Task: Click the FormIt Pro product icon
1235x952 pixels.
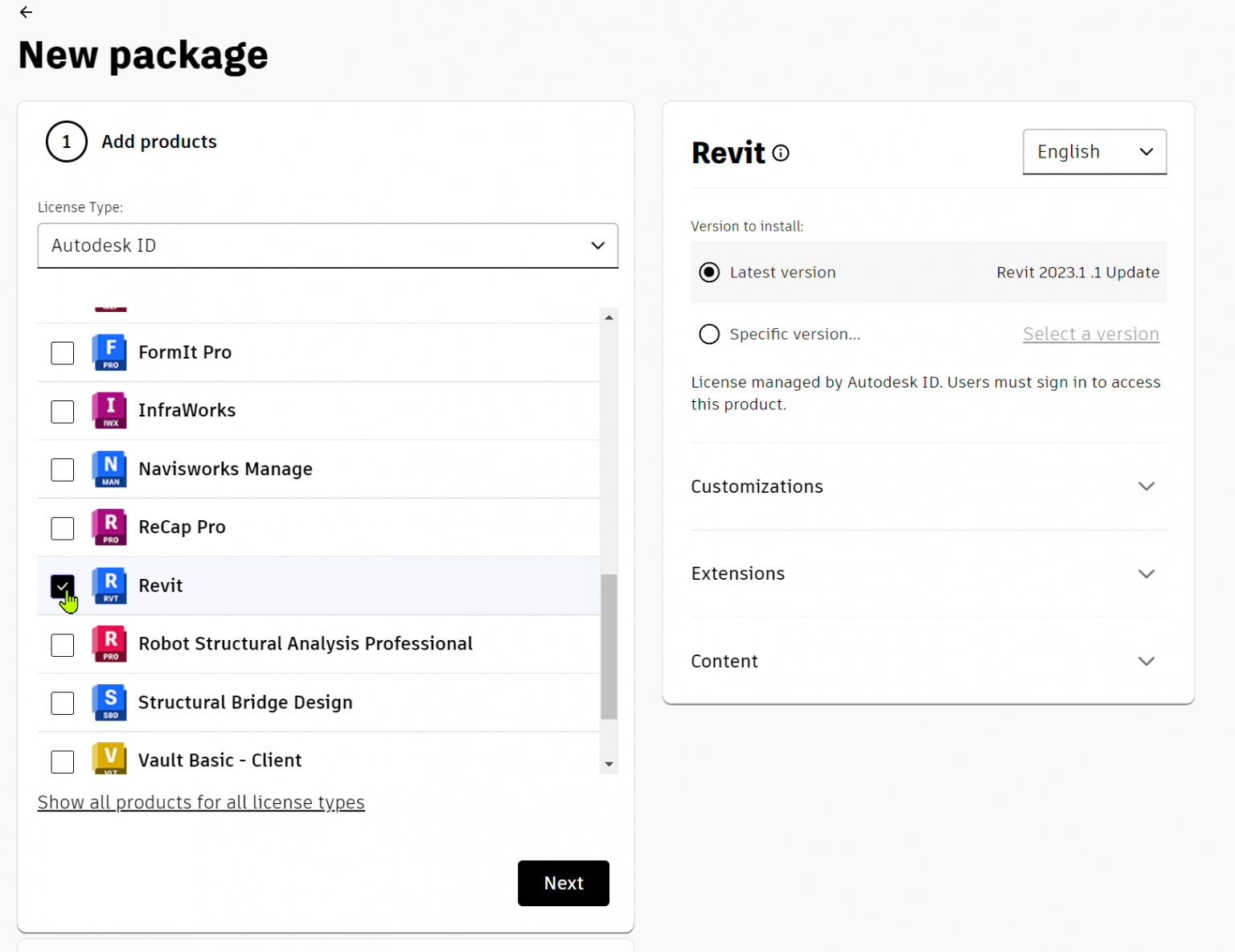Action: pyautogui.click(x=109, y=352)
